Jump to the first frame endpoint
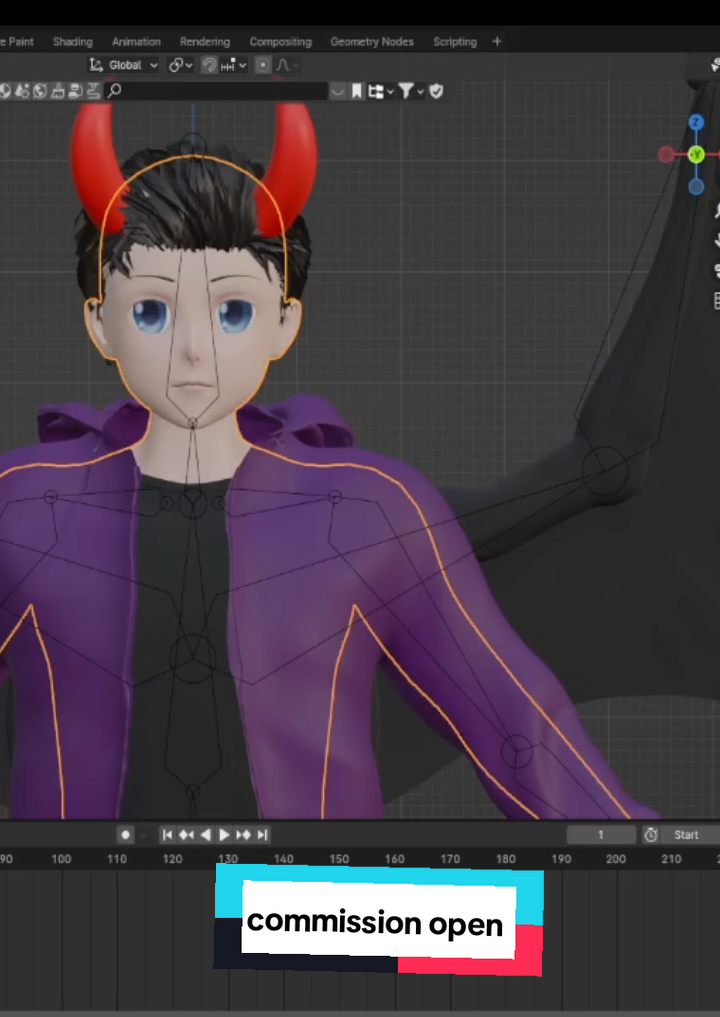720x1017 pixels. [167, 835]
